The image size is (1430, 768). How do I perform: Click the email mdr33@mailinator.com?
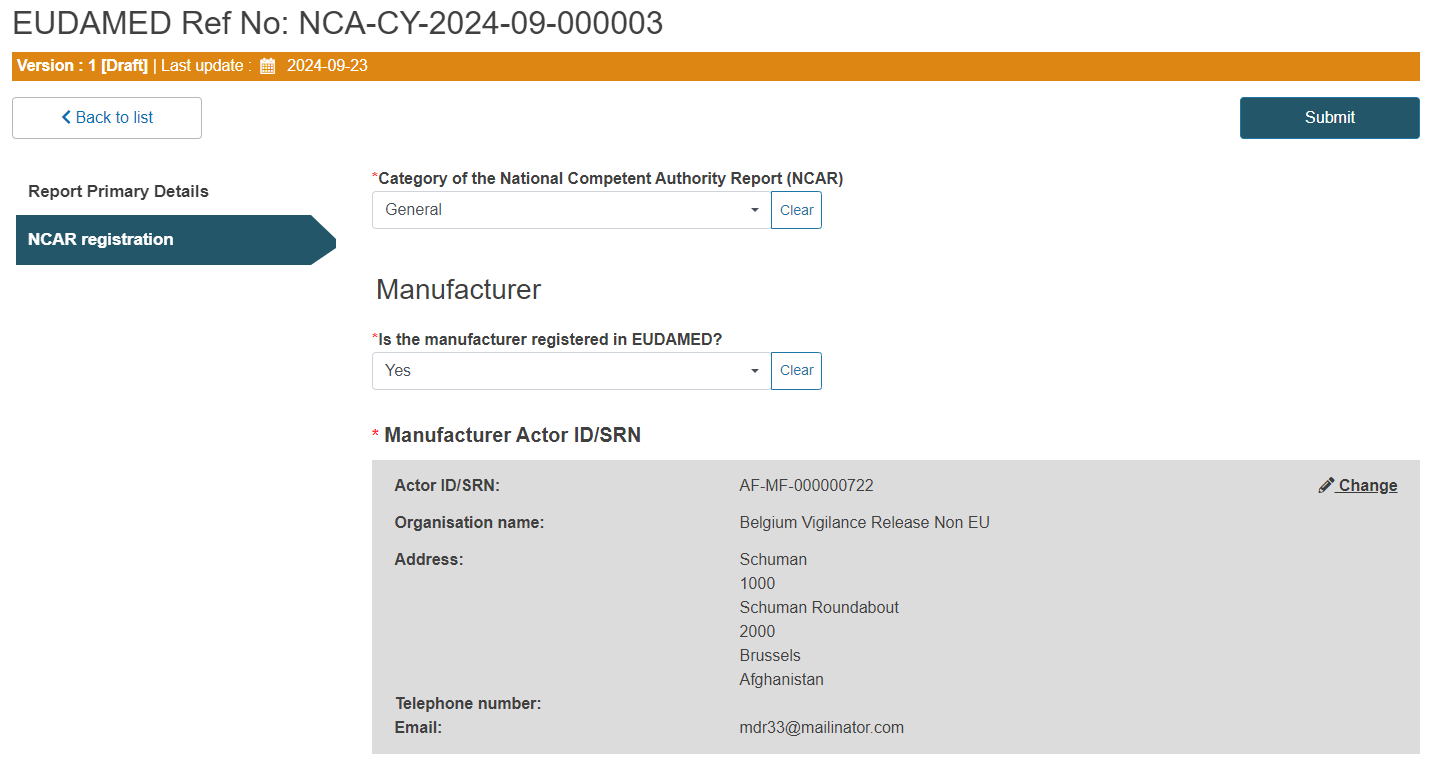(x=821, y=727)
